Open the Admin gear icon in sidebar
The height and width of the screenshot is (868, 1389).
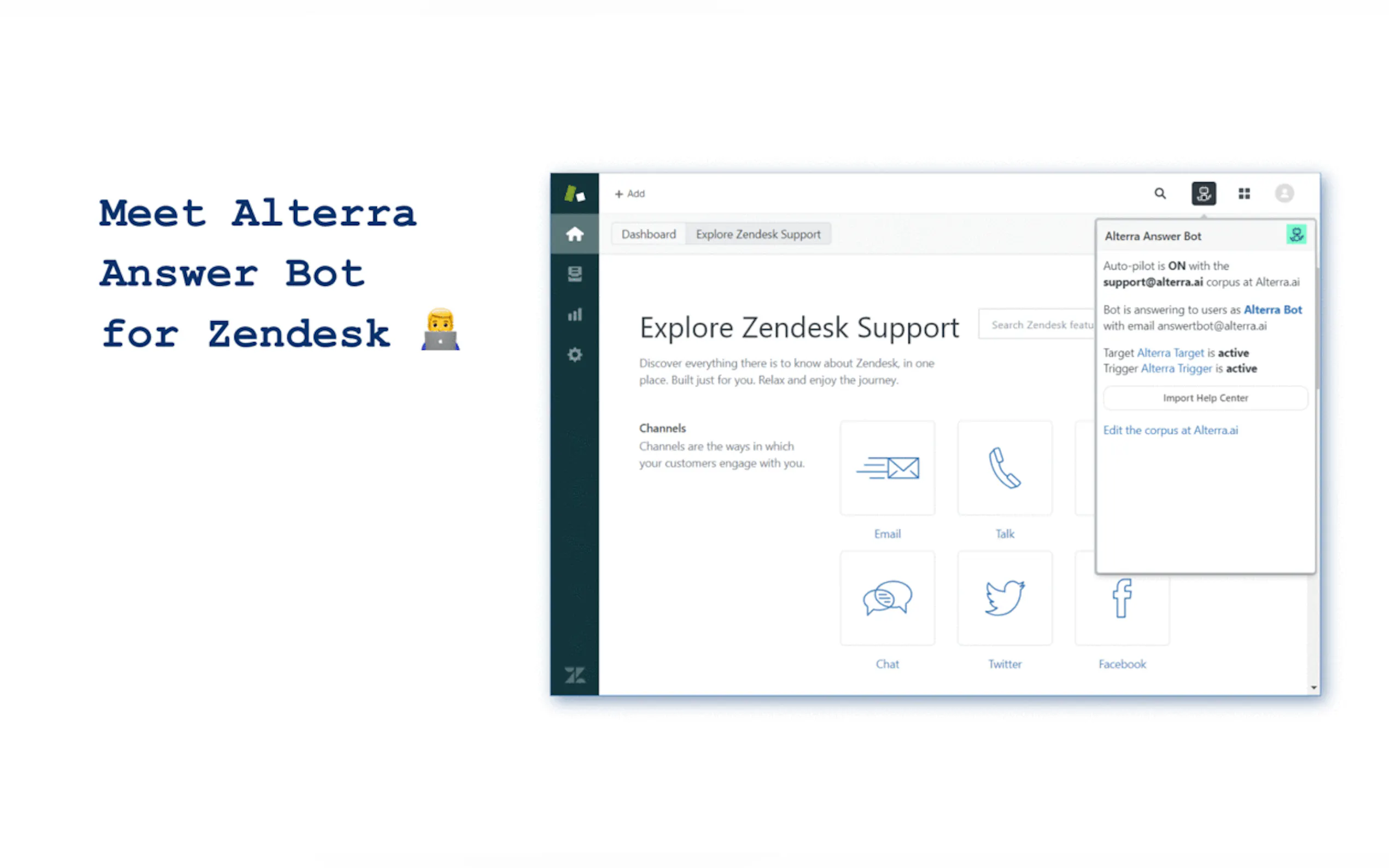[574, 355]
